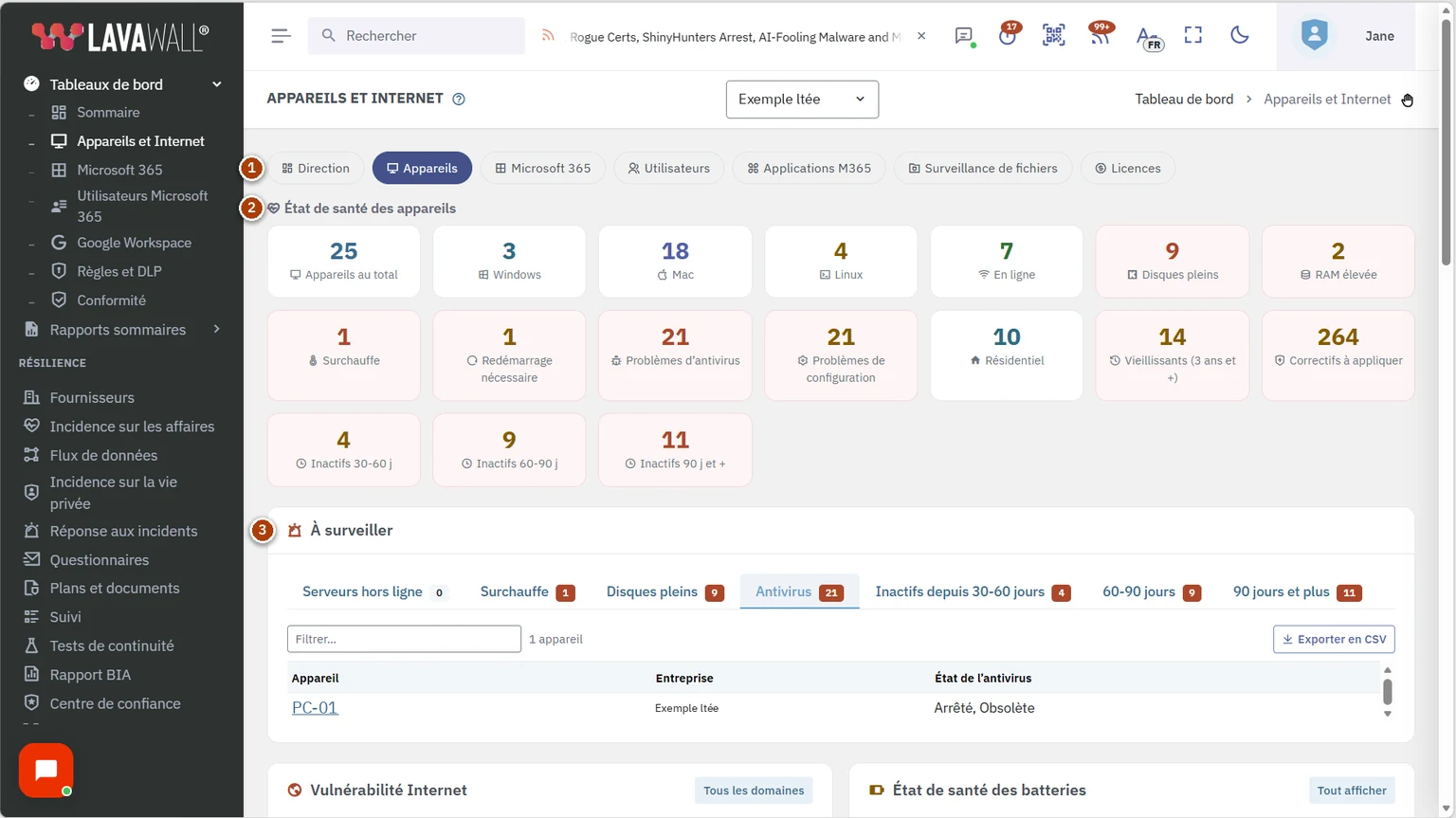Open Règles et DLP in the sidebar
This screenshot has height=818, width=1456.
(119, 271)
